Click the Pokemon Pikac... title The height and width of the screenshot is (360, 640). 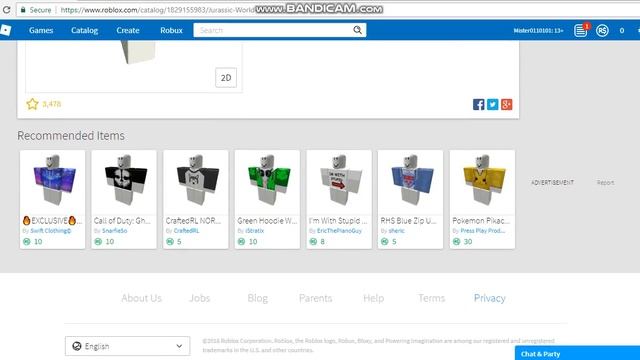(x=481, y=221)
